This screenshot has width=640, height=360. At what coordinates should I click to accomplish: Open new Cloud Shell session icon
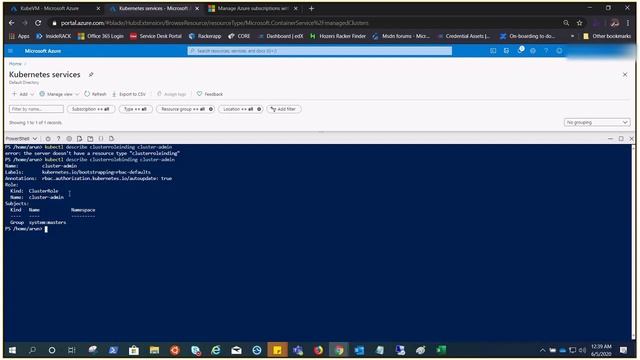(x=90, y=139)
